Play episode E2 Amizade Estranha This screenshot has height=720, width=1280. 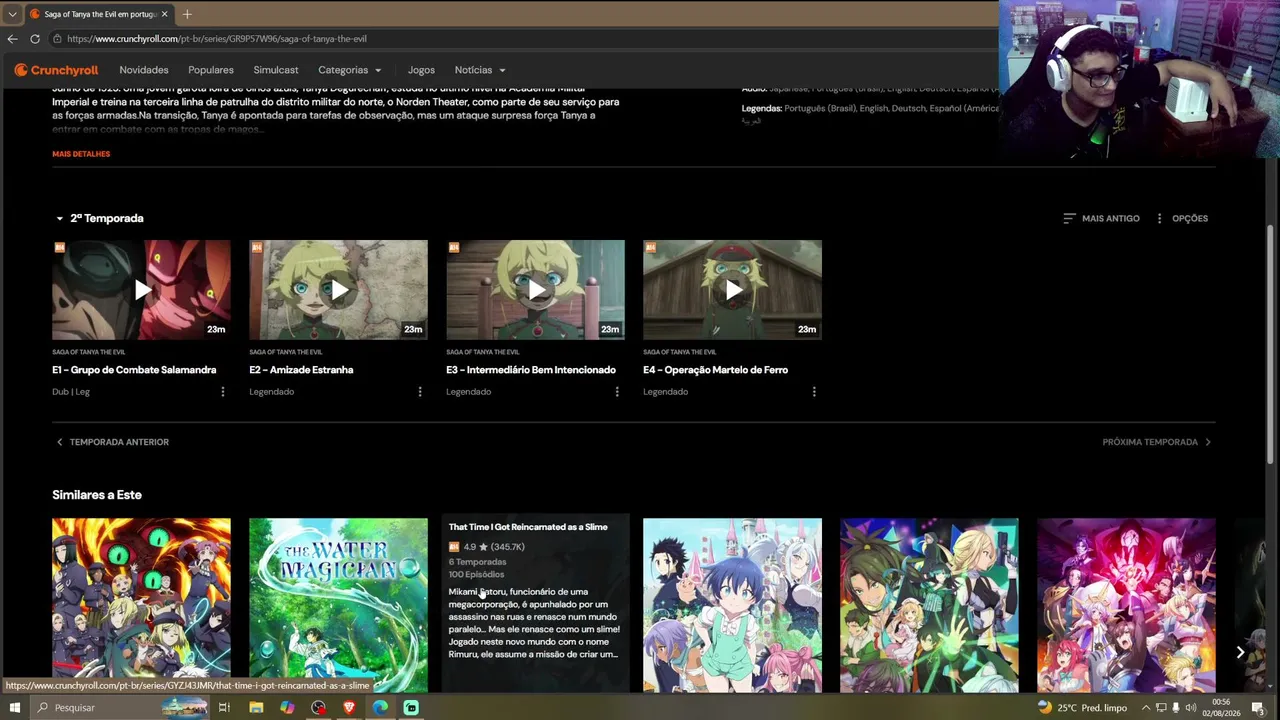click(338, 290)
